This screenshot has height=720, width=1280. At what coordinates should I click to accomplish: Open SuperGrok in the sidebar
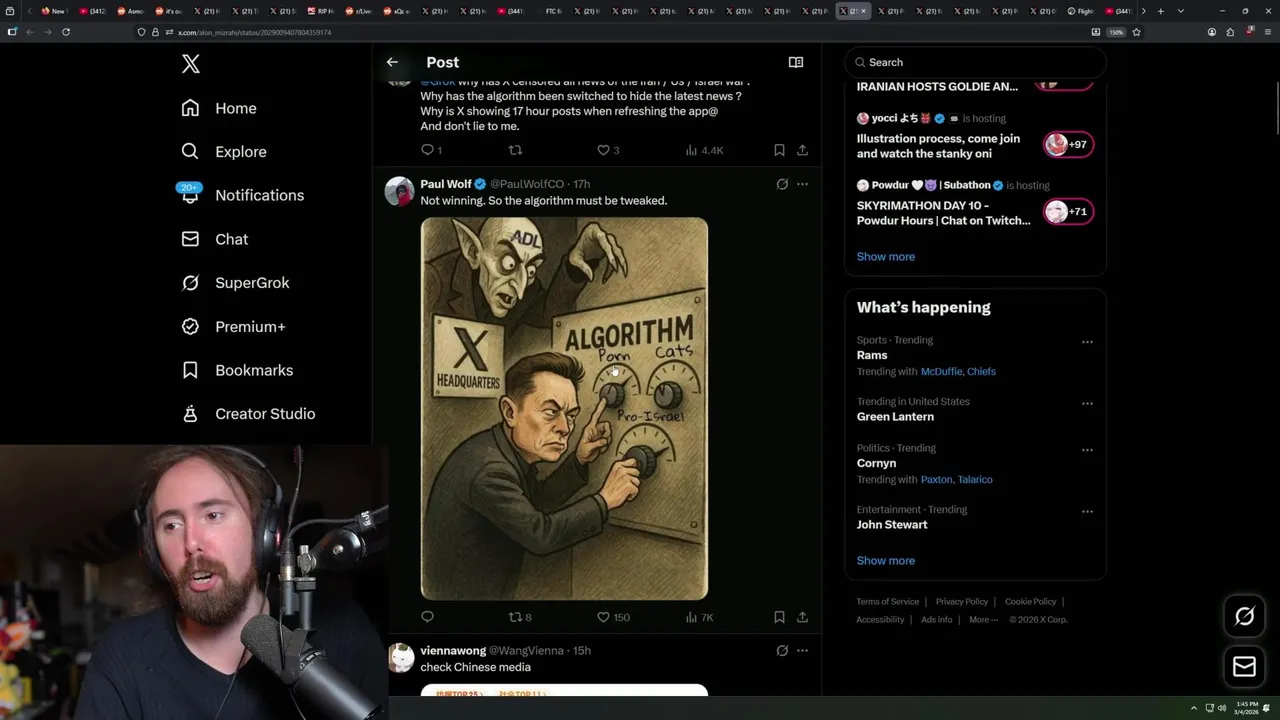[x=235, y=283]
